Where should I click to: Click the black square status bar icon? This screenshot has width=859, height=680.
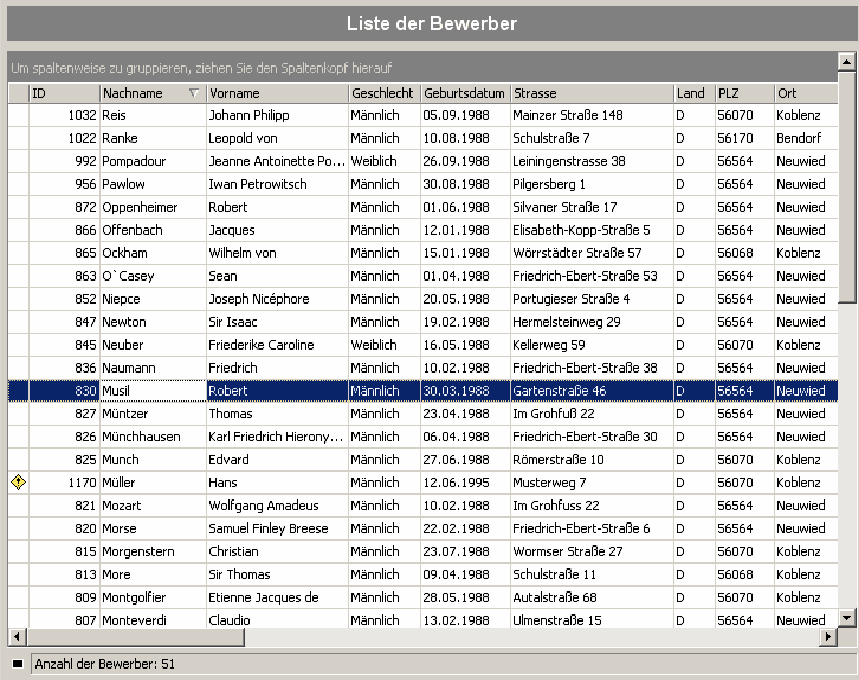pyautogui.click(x=18, y=664)
